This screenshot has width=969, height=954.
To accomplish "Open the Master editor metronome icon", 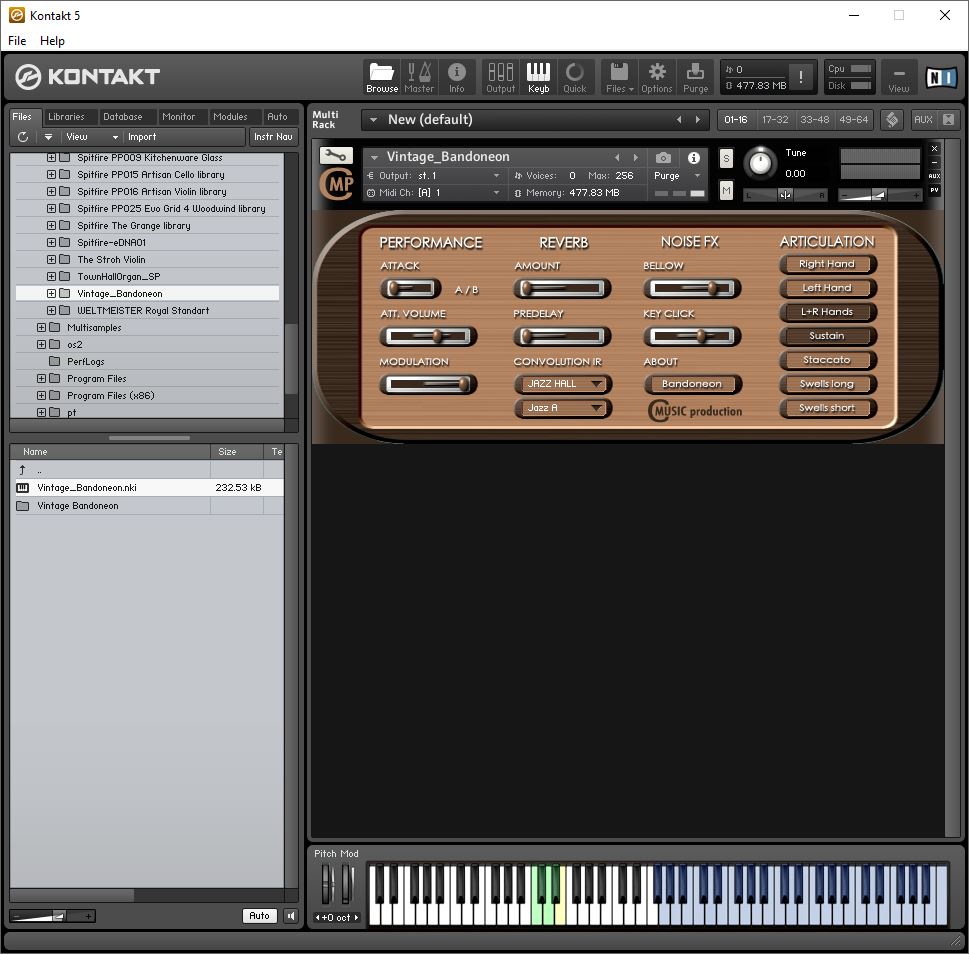I will [419, 77].
